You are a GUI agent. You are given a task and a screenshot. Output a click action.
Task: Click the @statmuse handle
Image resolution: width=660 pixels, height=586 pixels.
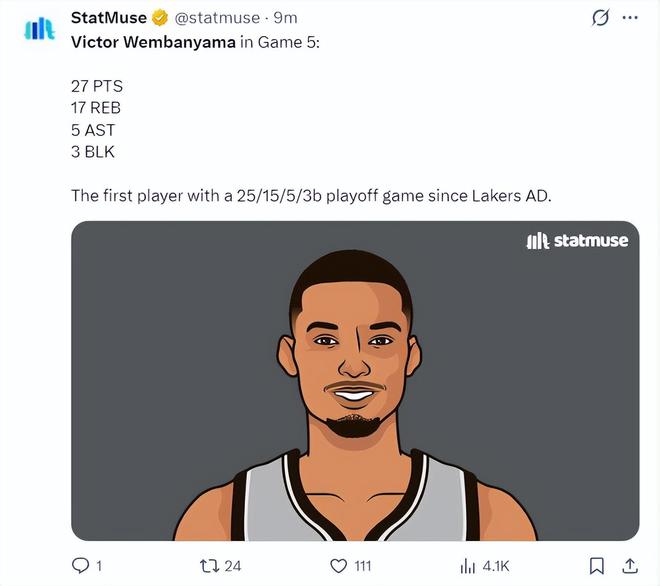coord(217,18)
